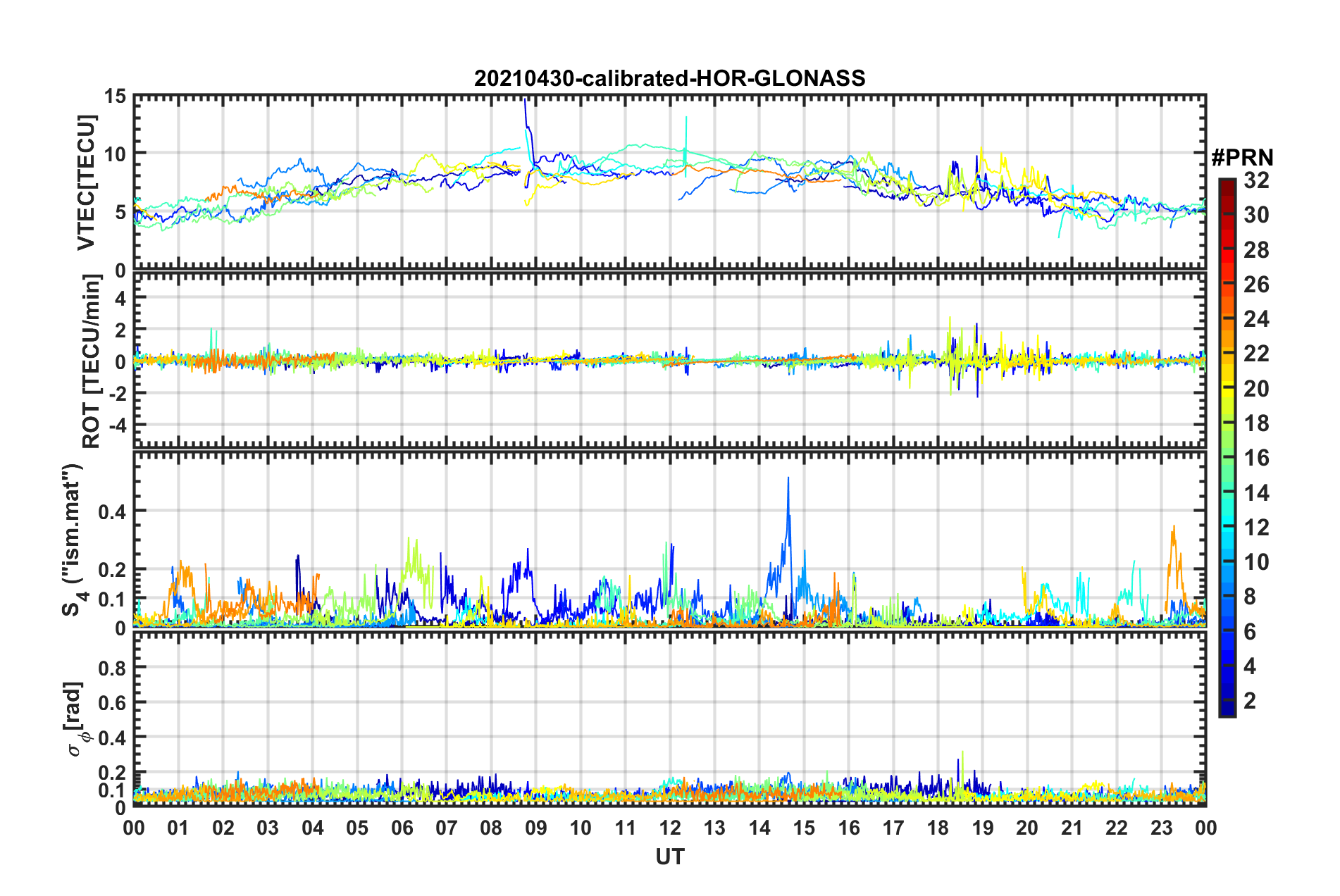Select UT axis tick label 03
Screen dimensions: 1340x896
(268, 828)
